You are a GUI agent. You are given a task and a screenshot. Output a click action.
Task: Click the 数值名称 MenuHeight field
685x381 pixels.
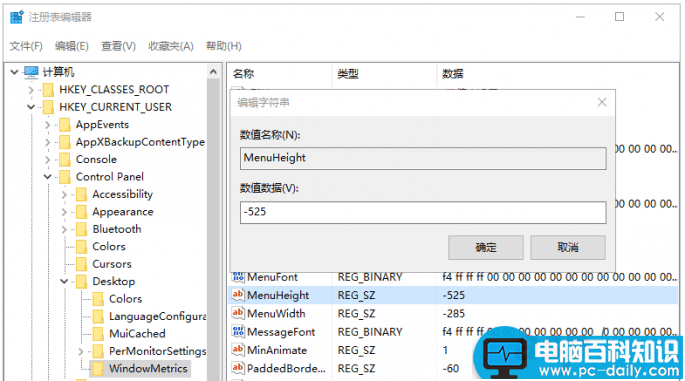pyautogui.click(x=423, y=158)
